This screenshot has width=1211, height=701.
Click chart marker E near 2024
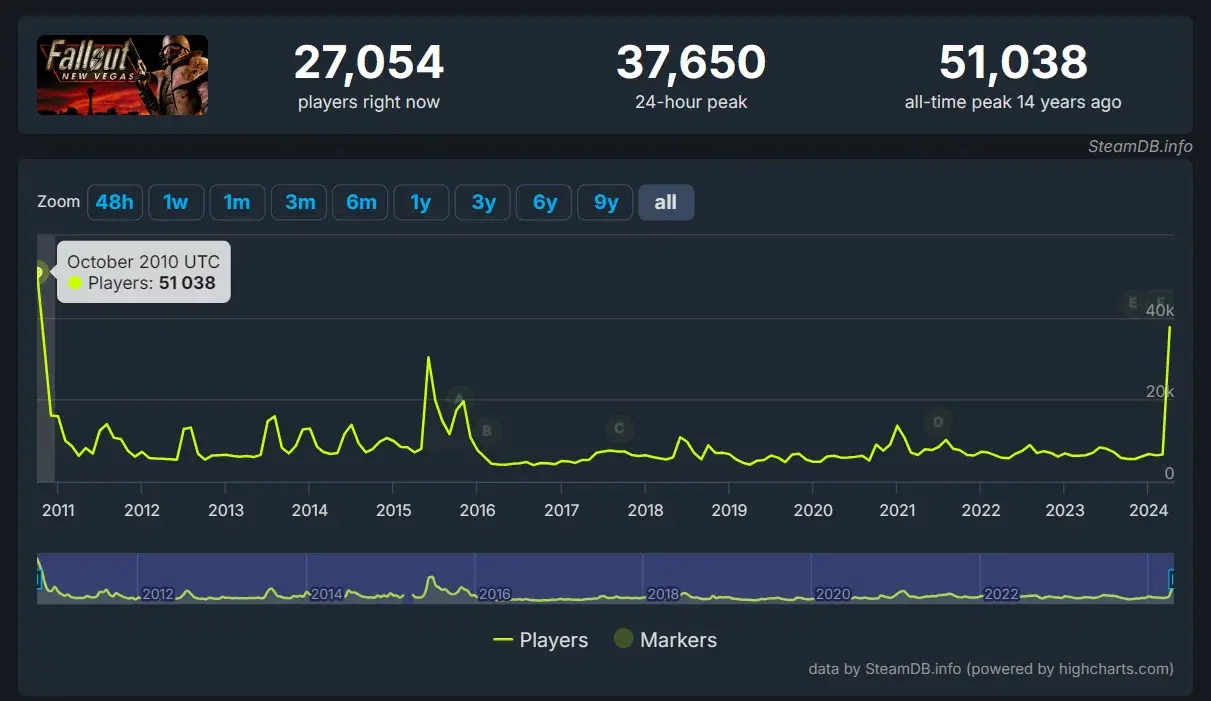(1133, 302)
